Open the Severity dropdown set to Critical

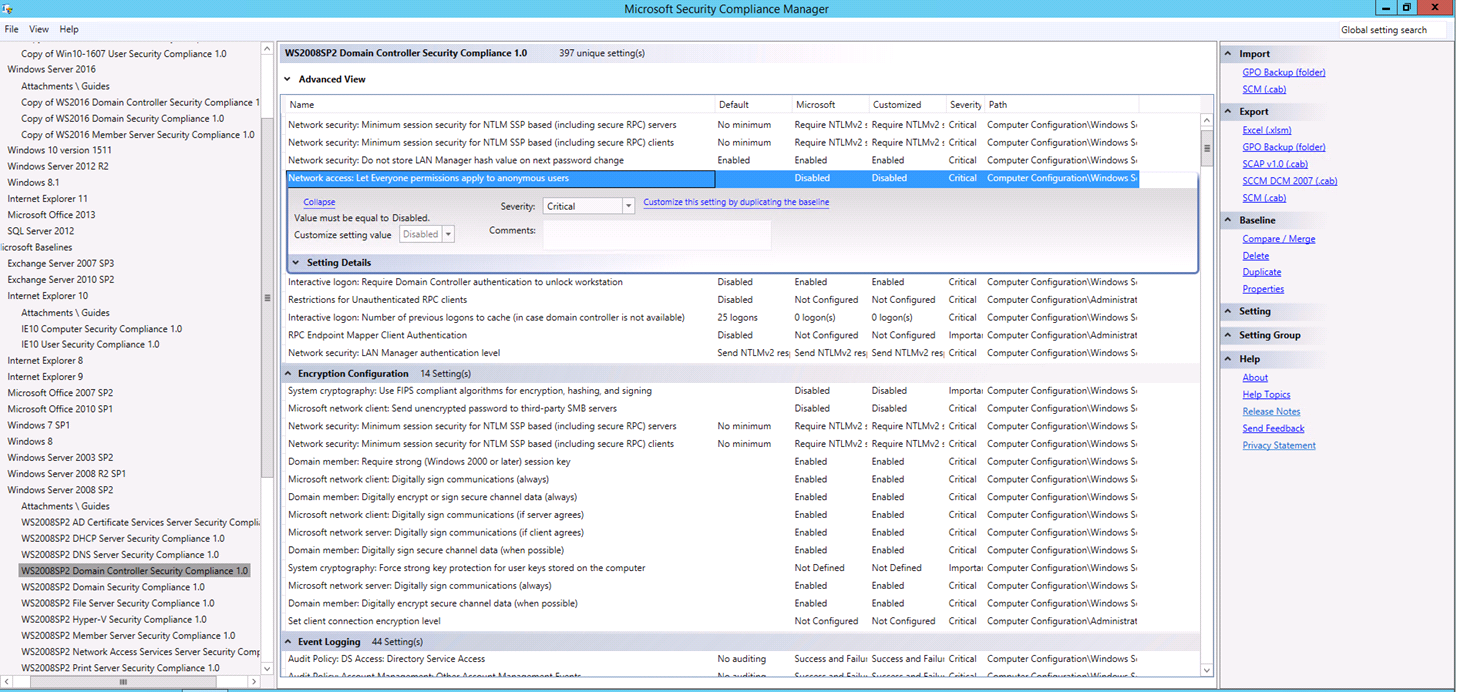[589, 206]
